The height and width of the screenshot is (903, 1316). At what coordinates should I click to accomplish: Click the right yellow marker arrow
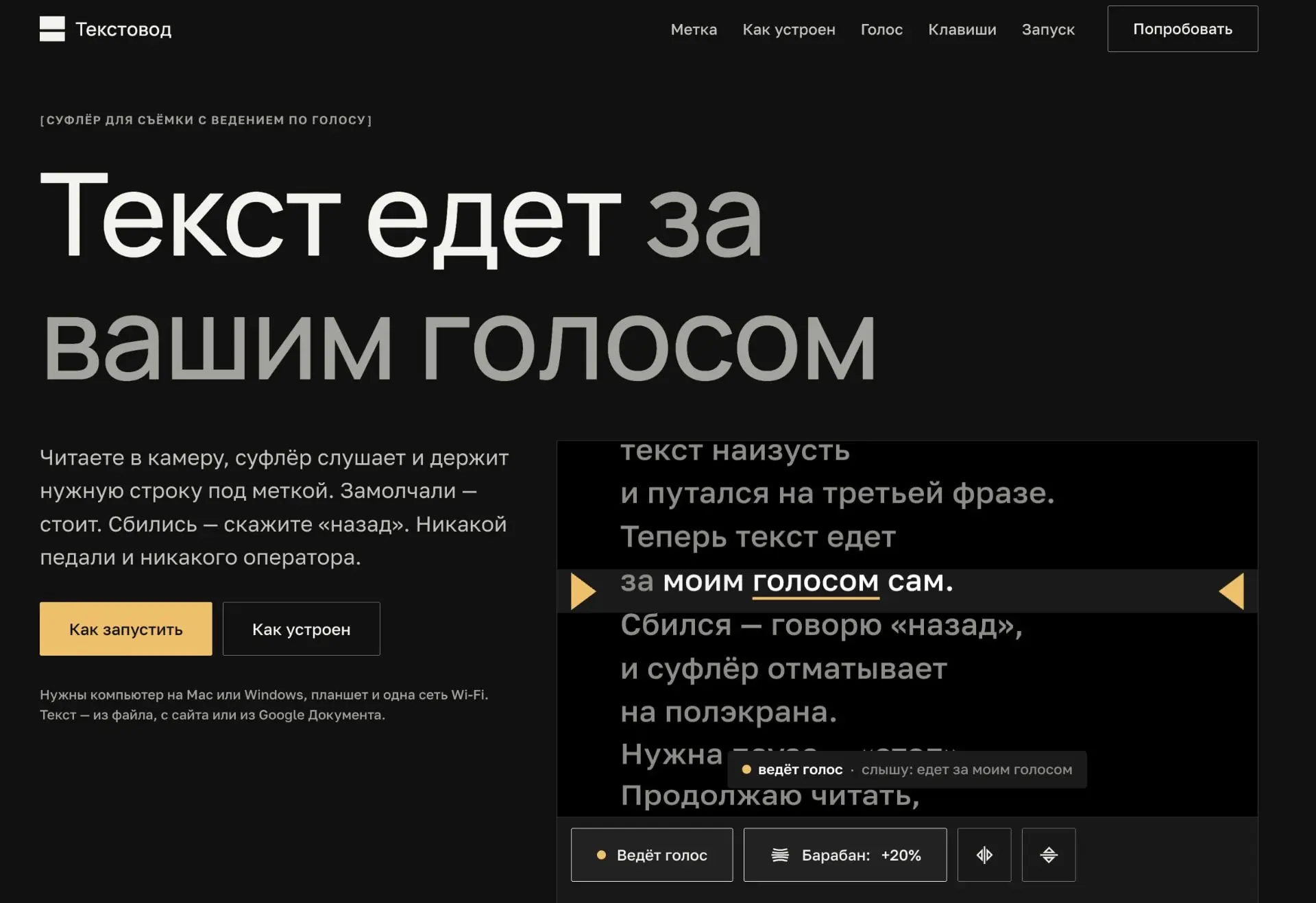pyautogui.click(x=1232, y=591)
